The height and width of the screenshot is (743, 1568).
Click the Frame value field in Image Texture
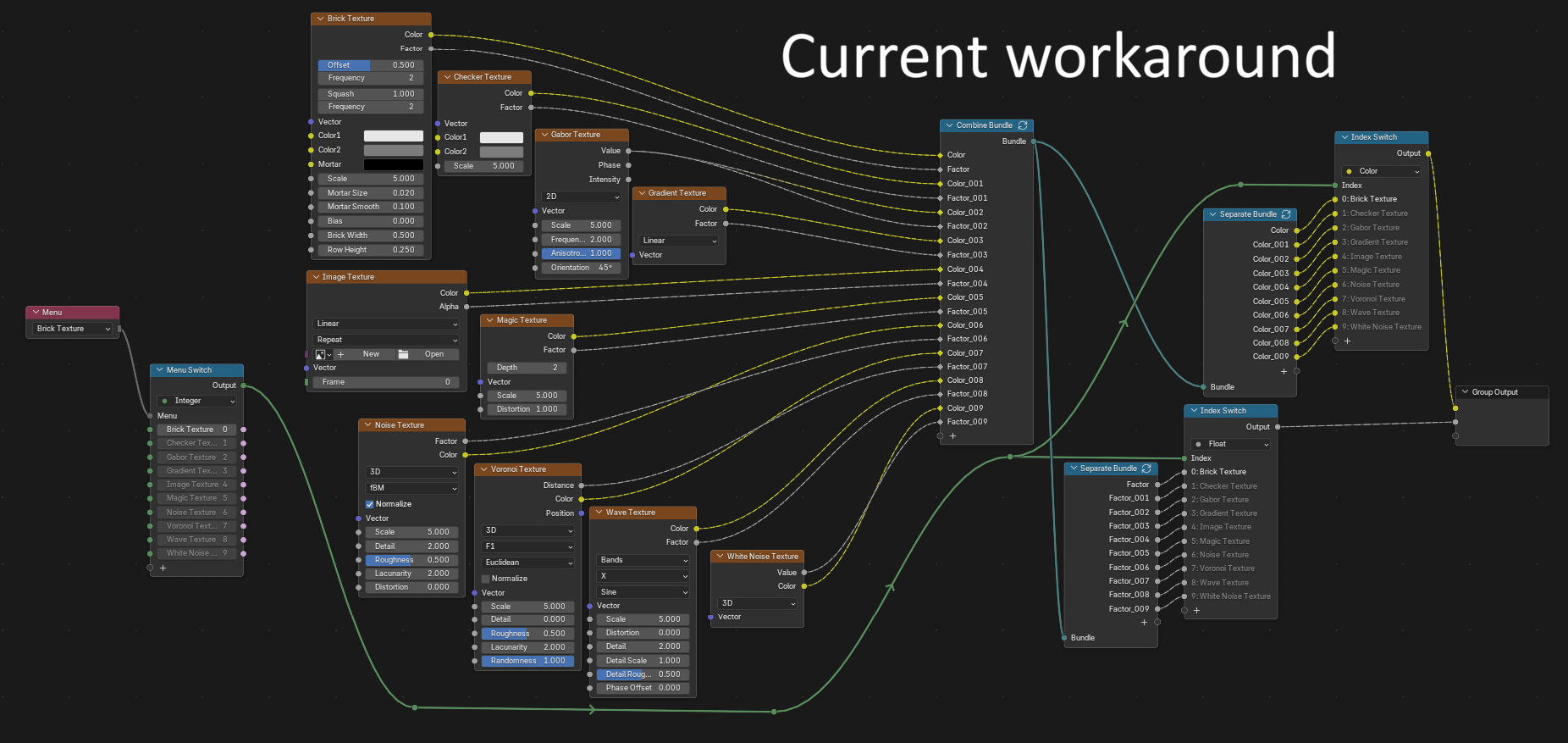(x=386, y=382)
